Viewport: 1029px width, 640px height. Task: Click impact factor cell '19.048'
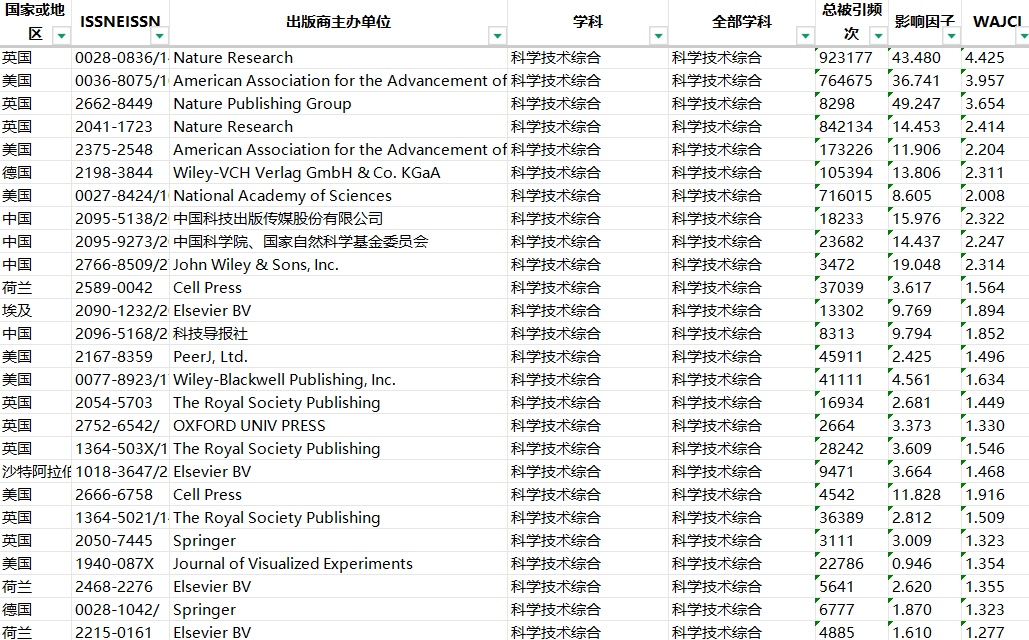tap(925, 265)
